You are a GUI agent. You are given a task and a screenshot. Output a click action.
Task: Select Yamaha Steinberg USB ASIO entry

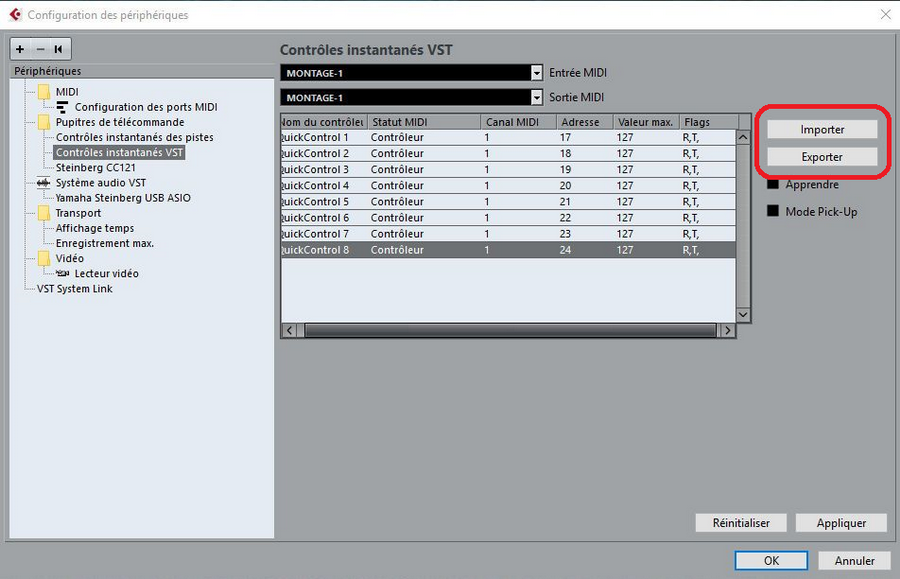coord(122,198)
